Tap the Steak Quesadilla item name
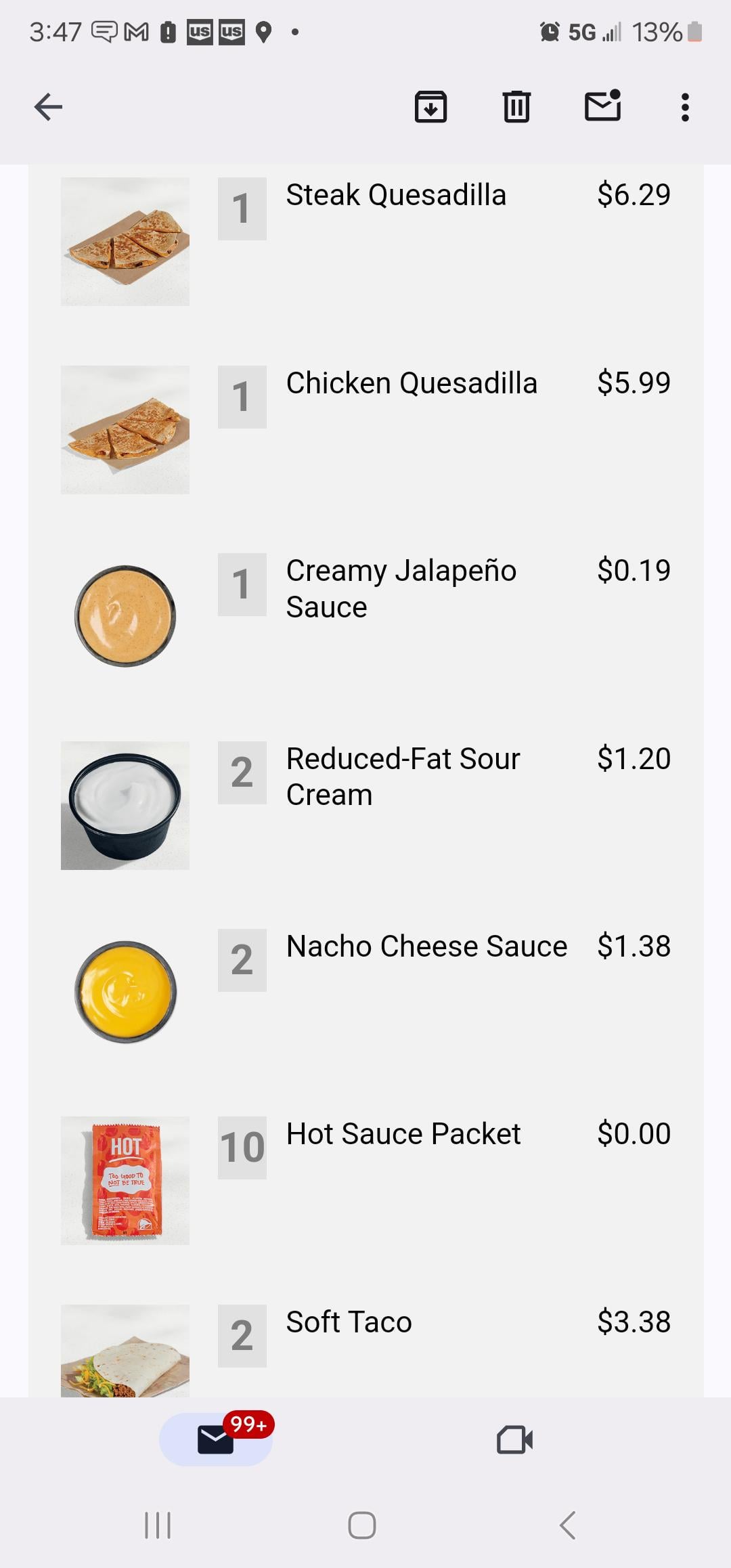The image size is (731, 1568). click(396, 195)
